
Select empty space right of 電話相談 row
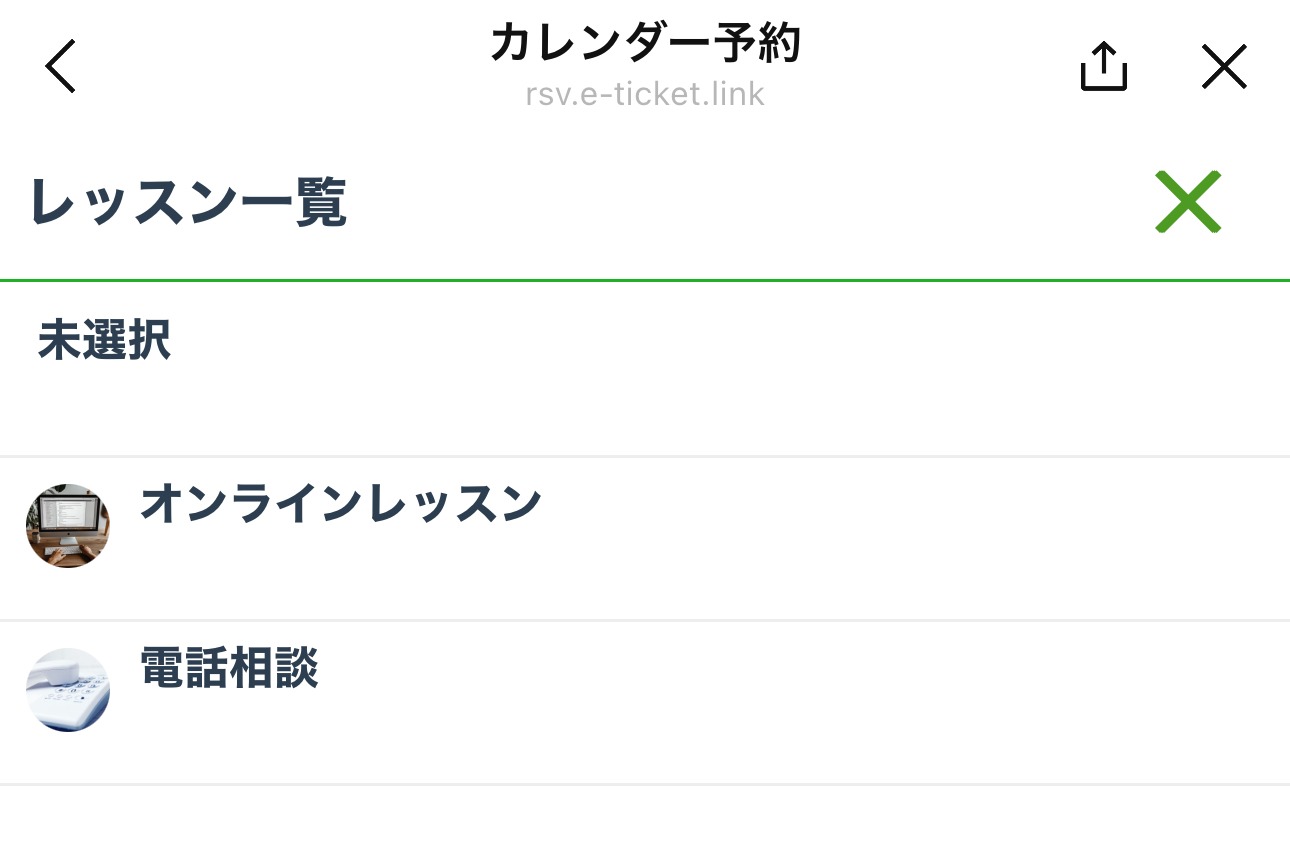[800, 703]
